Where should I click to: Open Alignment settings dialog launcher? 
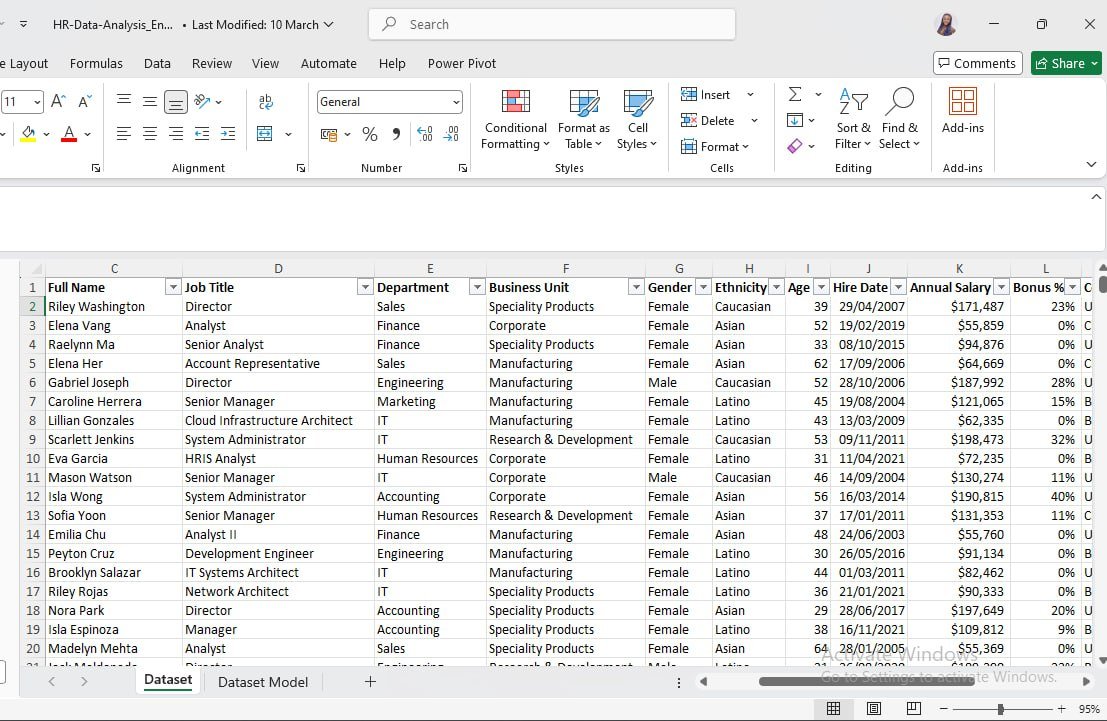tap(301, 168)
